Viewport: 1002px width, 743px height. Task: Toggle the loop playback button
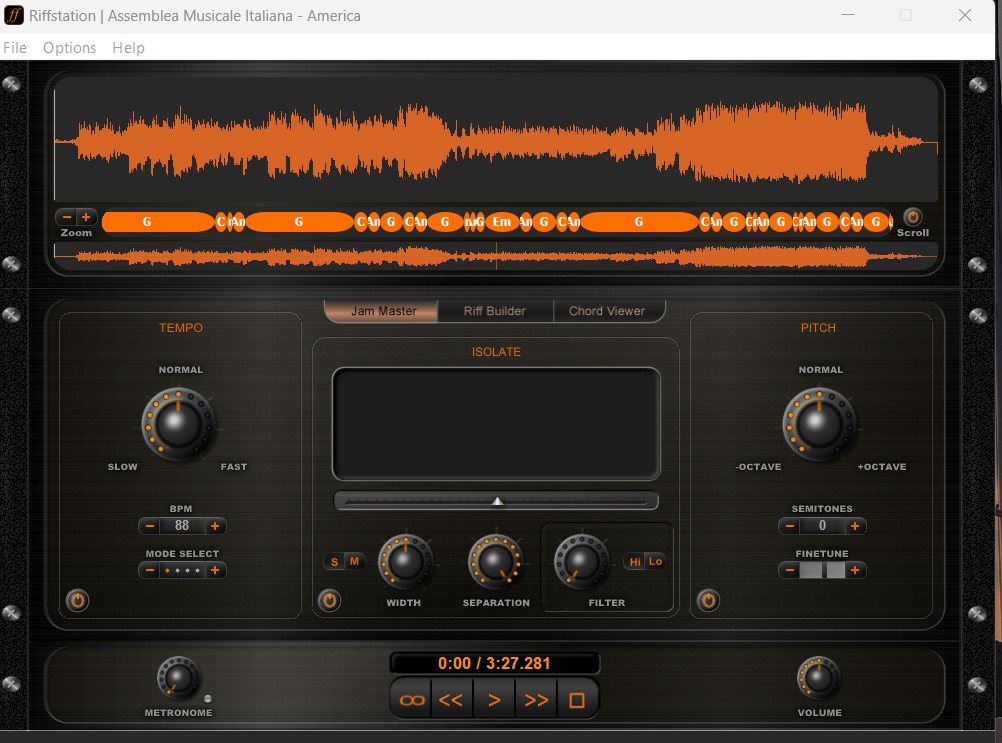click(x=412, y=700)
